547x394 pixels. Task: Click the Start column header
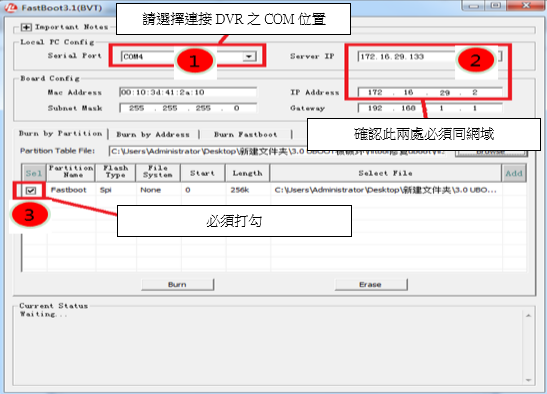(x=202, y=173)
